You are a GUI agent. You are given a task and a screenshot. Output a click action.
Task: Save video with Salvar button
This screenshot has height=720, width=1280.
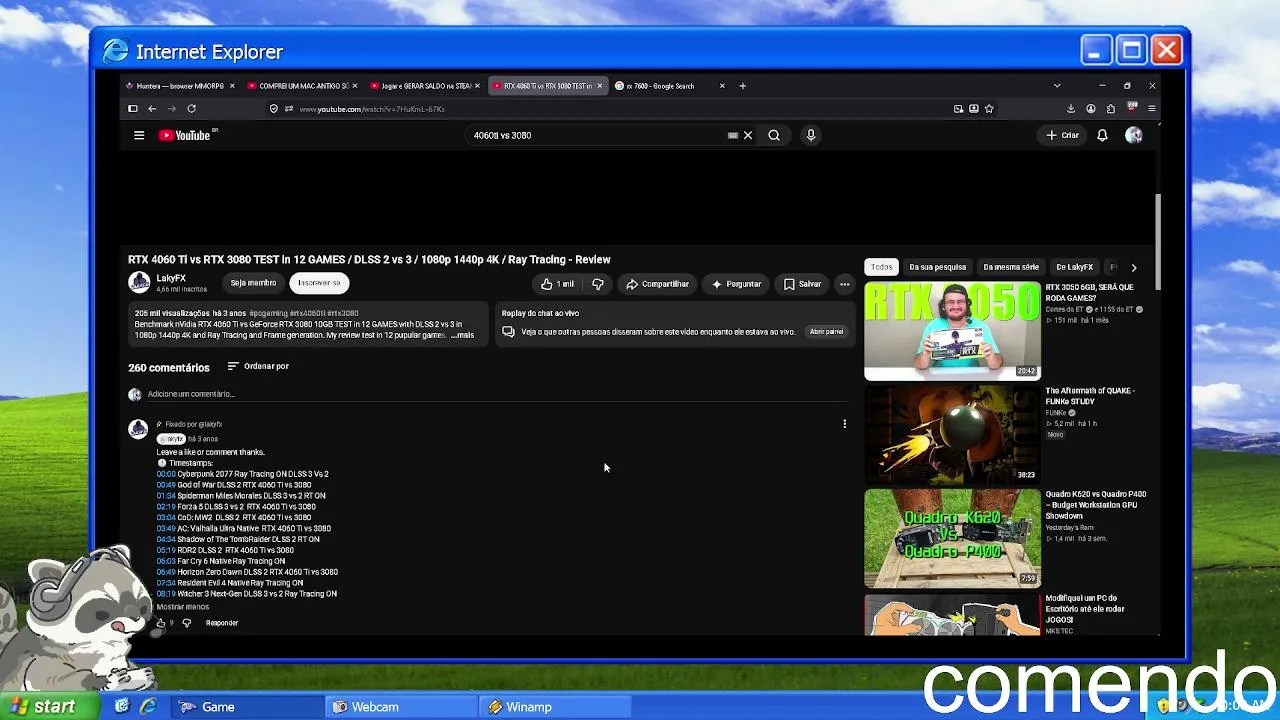pos(802,284)
